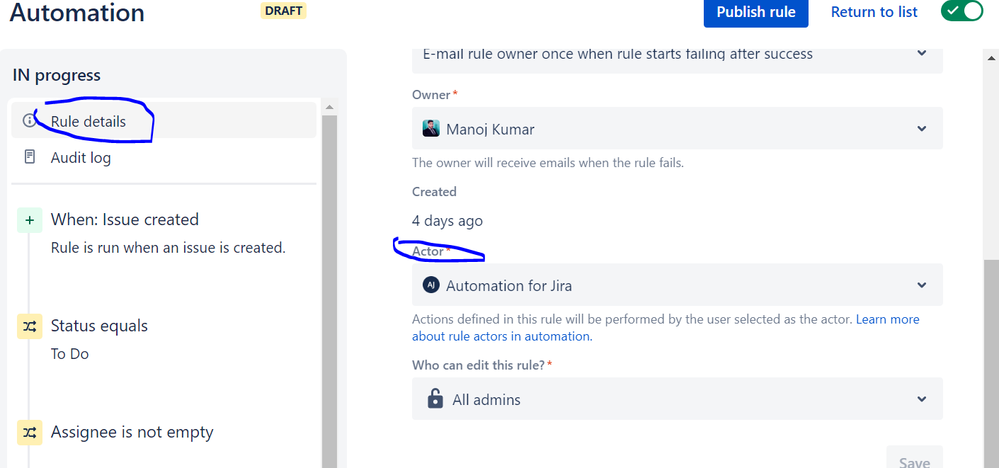Click the Audit log document icon
999x468 pixels.
pos(29,157)
